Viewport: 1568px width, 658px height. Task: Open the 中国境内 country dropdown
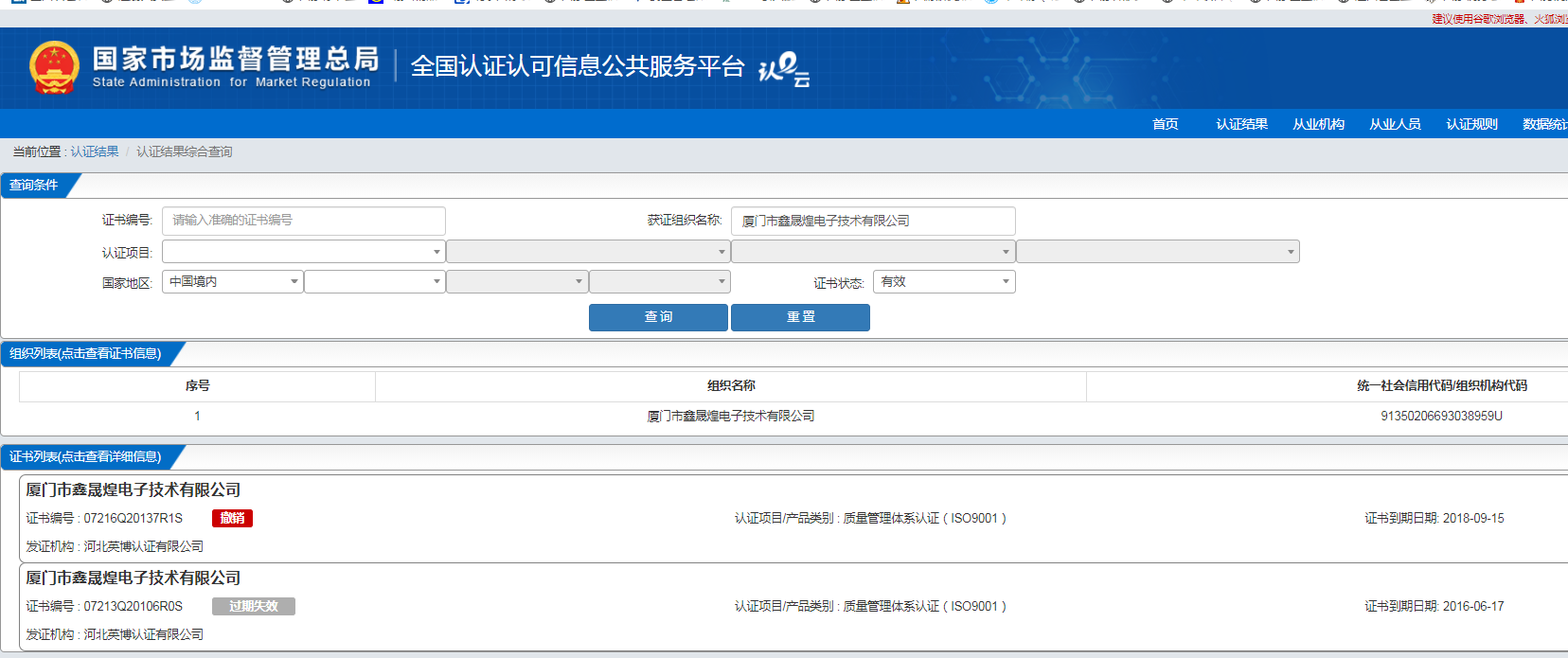coord(233,282)
